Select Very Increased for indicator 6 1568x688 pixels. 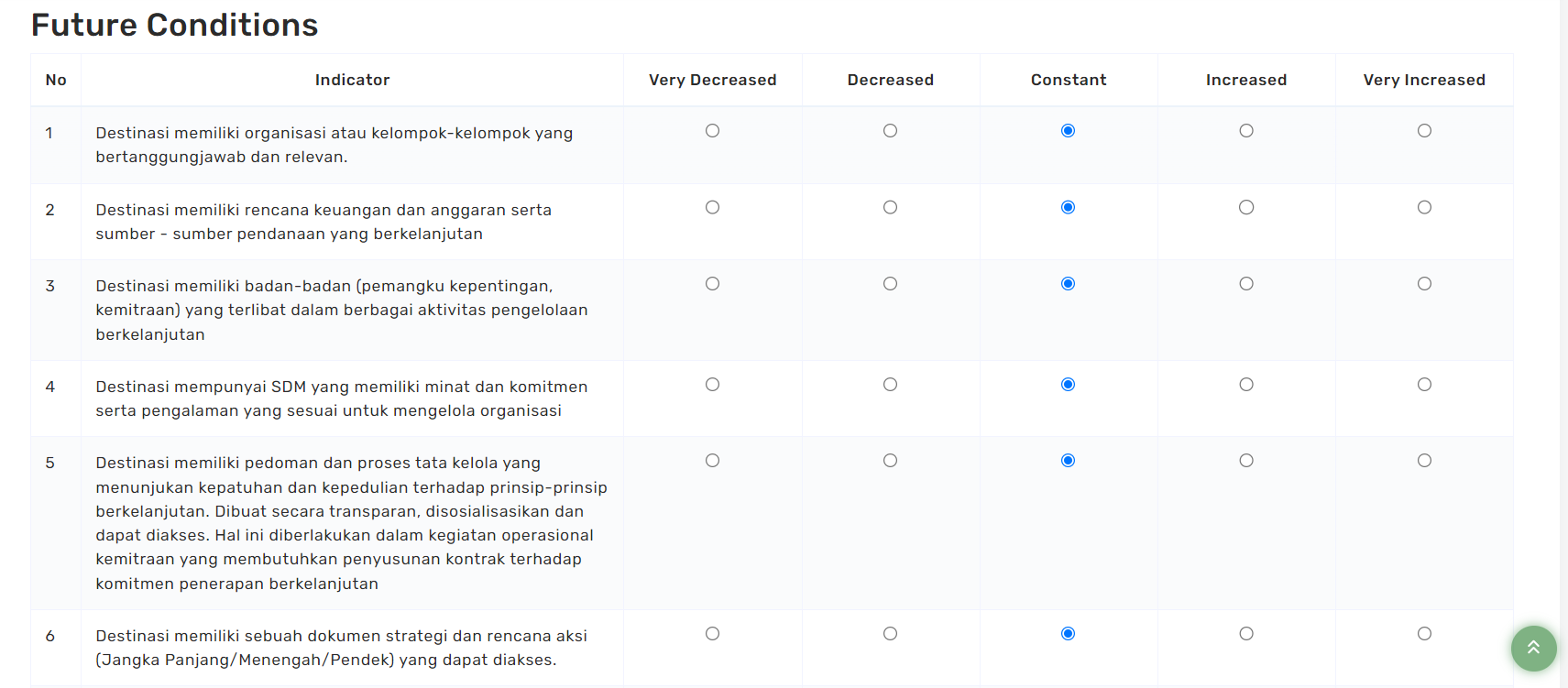click(x=1424, y=634)
